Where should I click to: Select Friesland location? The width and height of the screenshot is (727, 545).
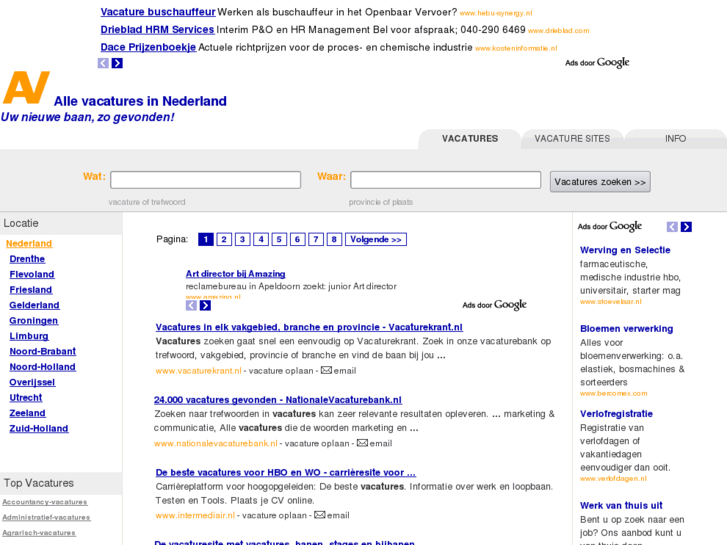[x=31, y=289]
